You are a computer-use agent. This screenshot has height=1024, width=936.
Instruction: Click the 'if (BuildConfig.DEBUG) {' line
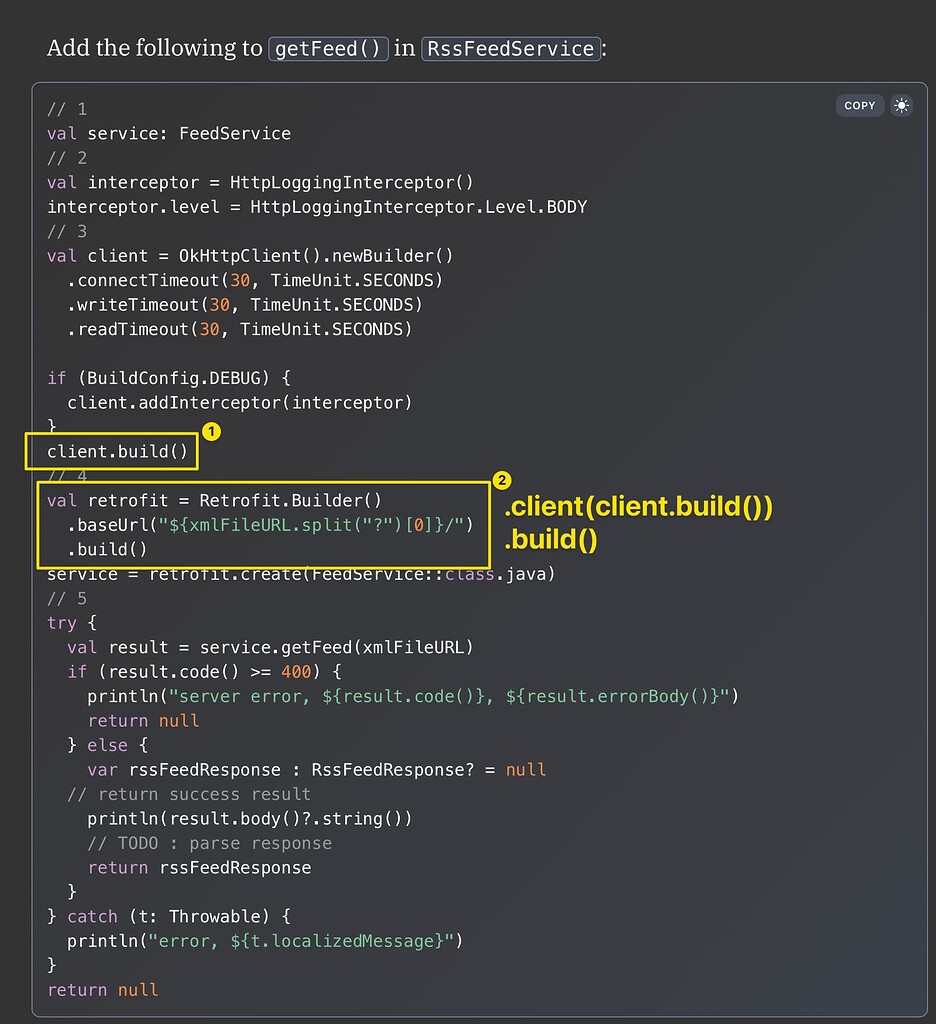pos(169,378)
